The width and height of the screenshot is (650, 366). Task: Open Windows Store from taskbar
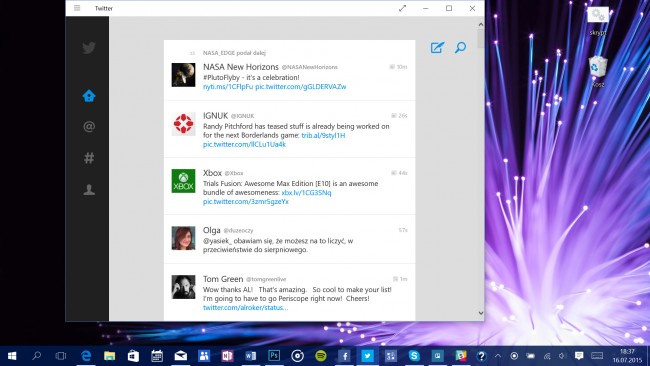[133, 356]
